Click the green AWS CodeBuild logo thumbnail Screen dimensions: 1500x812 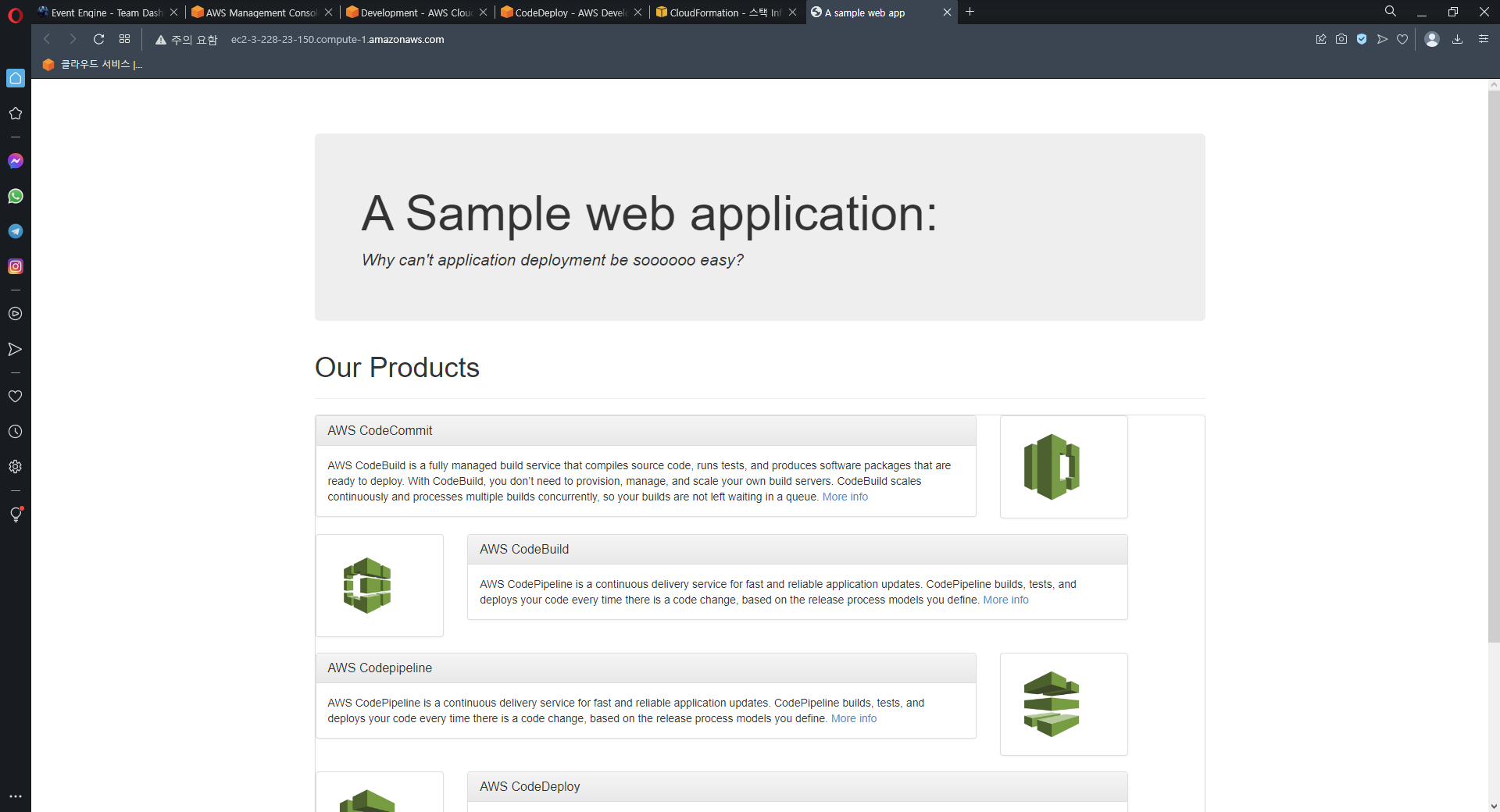[380, 586]
